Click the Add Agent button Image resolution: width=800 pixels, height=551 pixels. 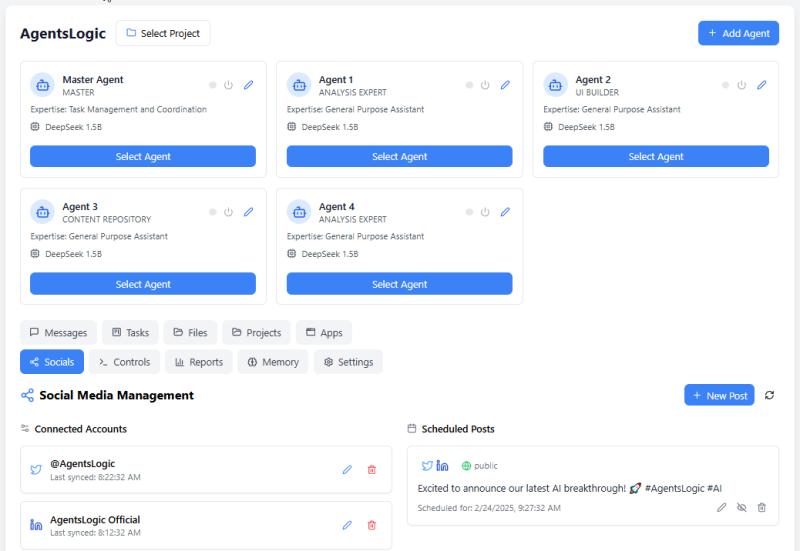(738, 33)
